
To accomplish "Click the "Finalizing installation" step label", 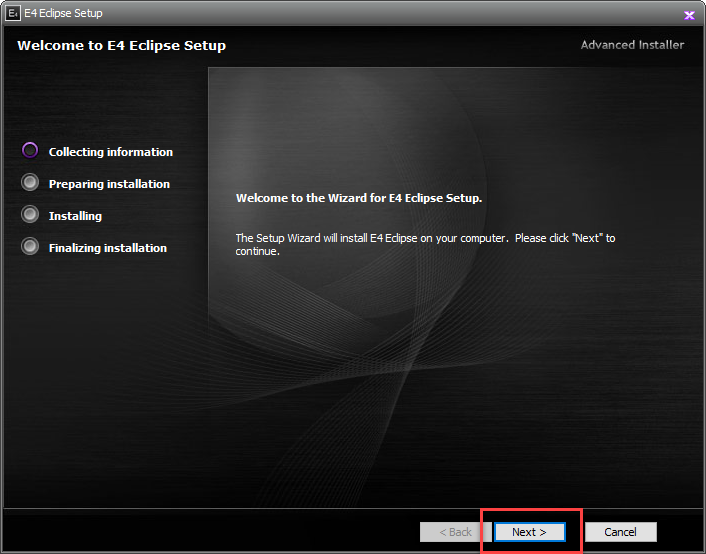I will [108, 248].
